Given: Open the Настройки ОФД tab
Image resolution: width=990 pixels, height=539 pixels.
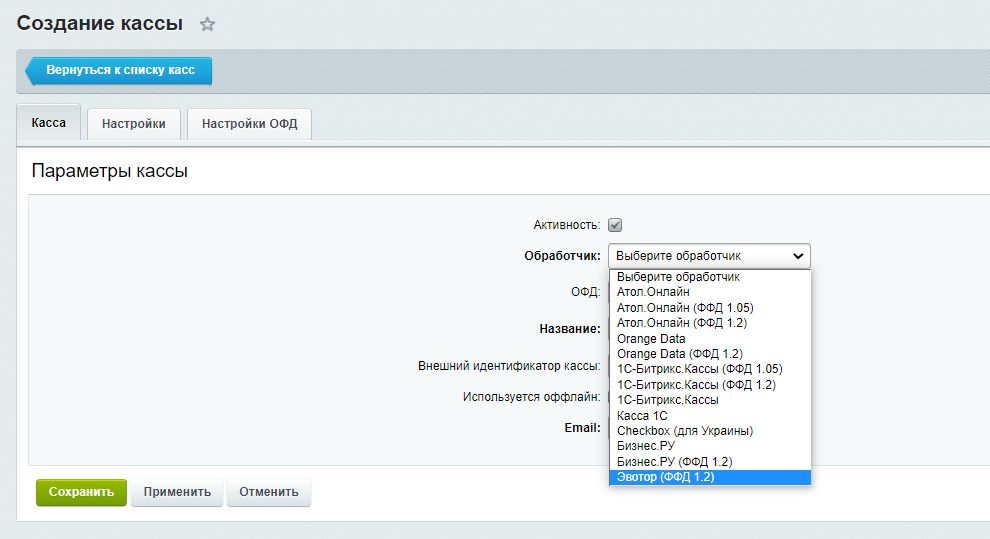Looking at the screenshot, I should pyautogui.click(x=249, y=124).
